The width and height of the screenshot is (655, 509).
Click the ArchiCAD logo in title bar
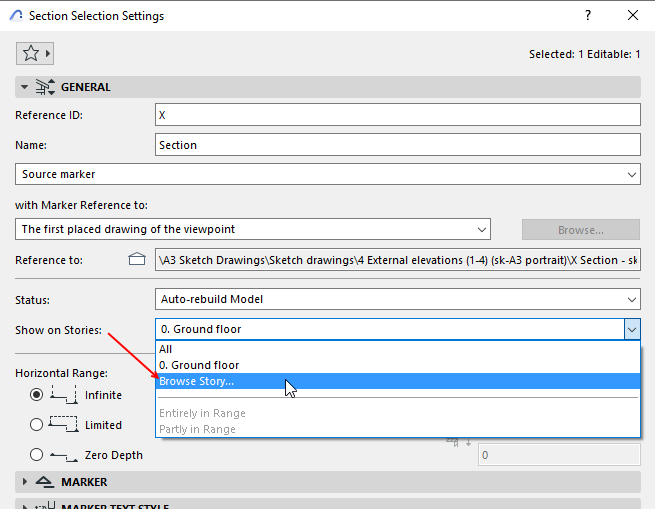(x=16, y=16)
